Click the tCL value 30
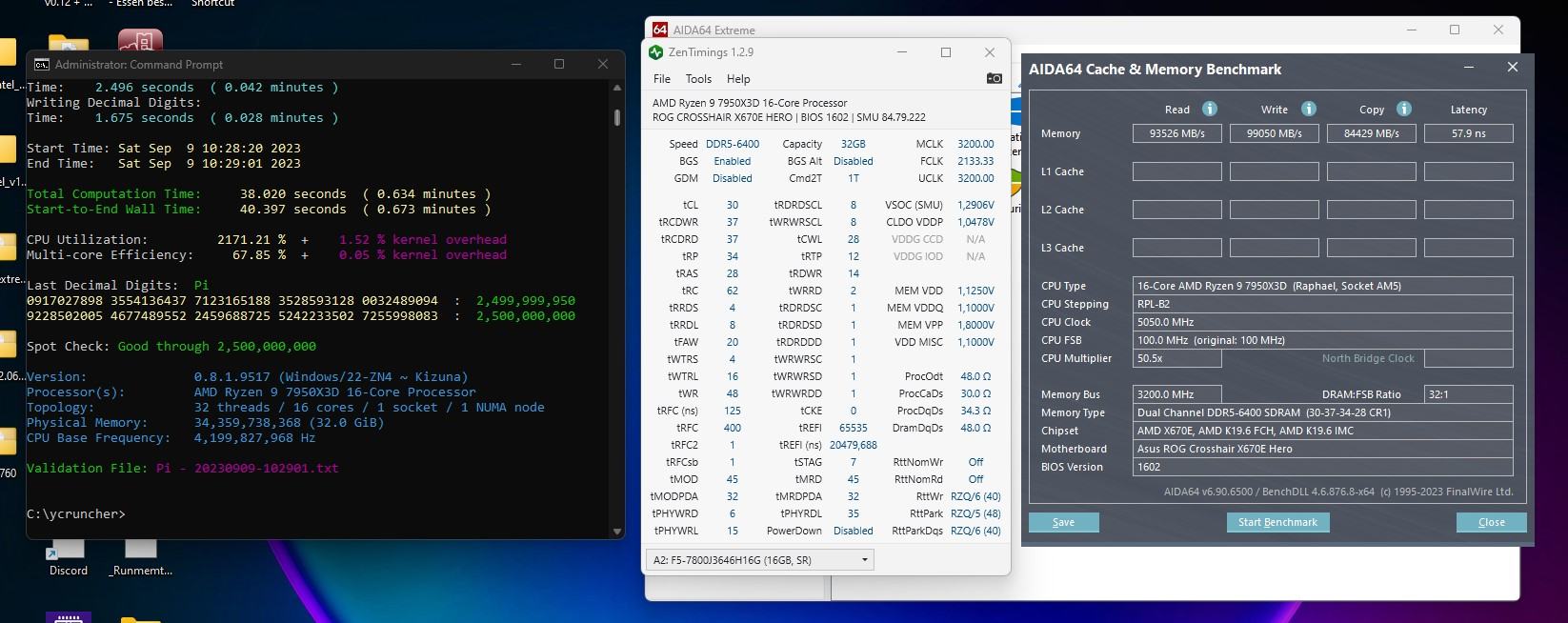This screenshot has width=1568, height=623. click(733, 205)
